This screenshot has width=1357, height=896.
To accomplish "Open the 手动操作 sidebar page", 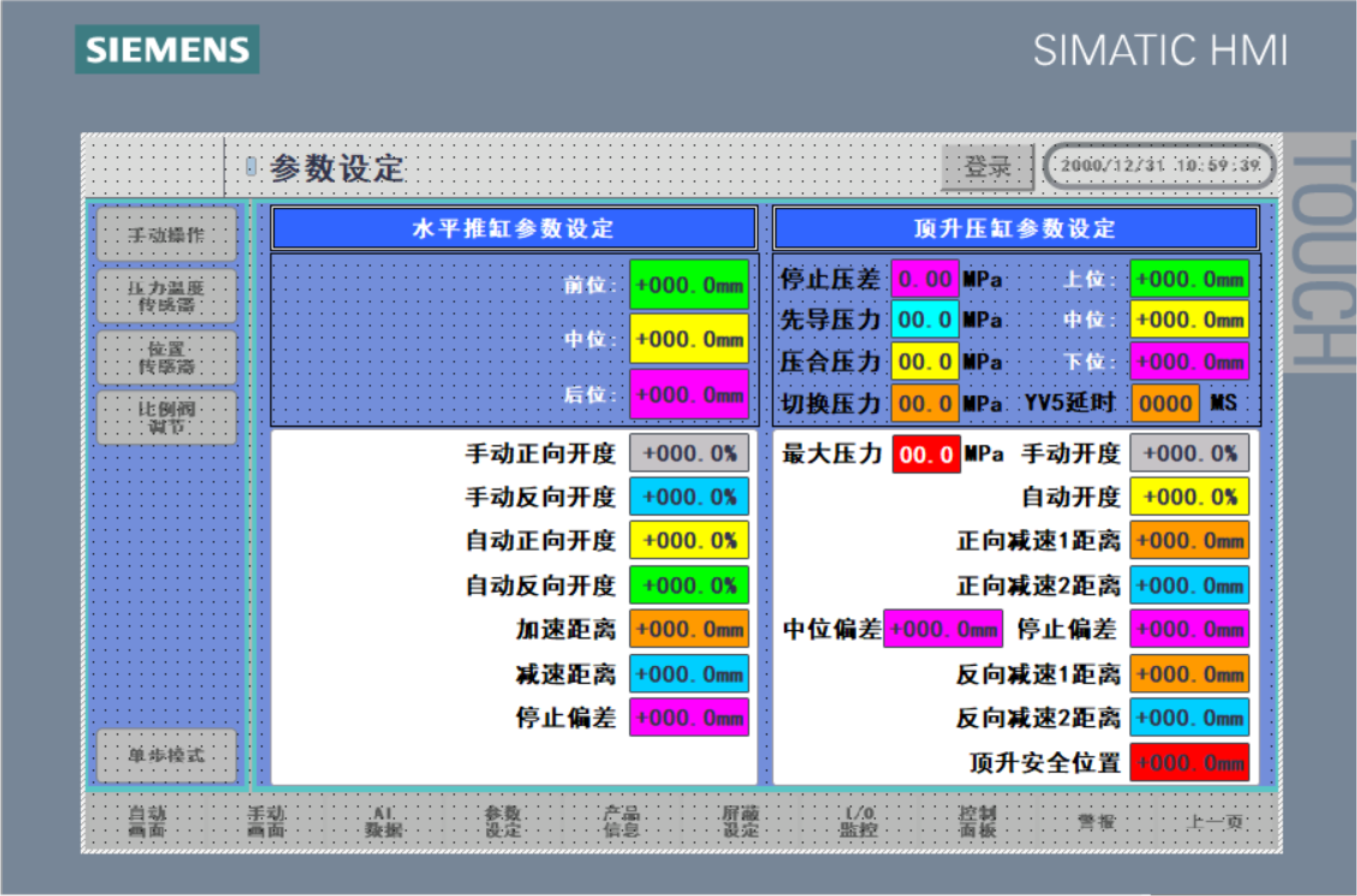I will click(x=166, y=235).
